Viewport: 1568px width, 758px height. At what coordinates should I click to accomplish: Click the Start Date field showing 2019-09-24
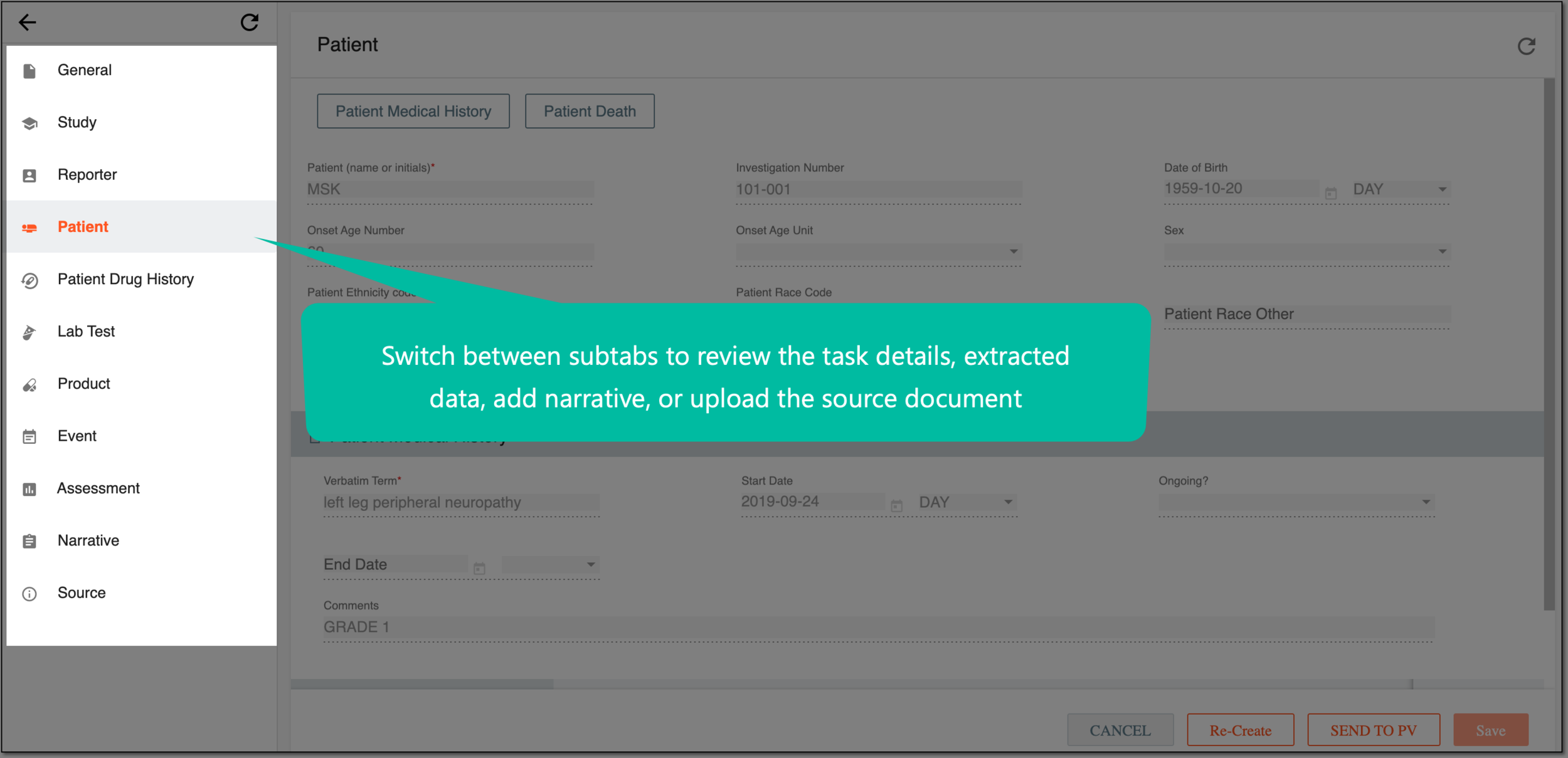[813, 502]
